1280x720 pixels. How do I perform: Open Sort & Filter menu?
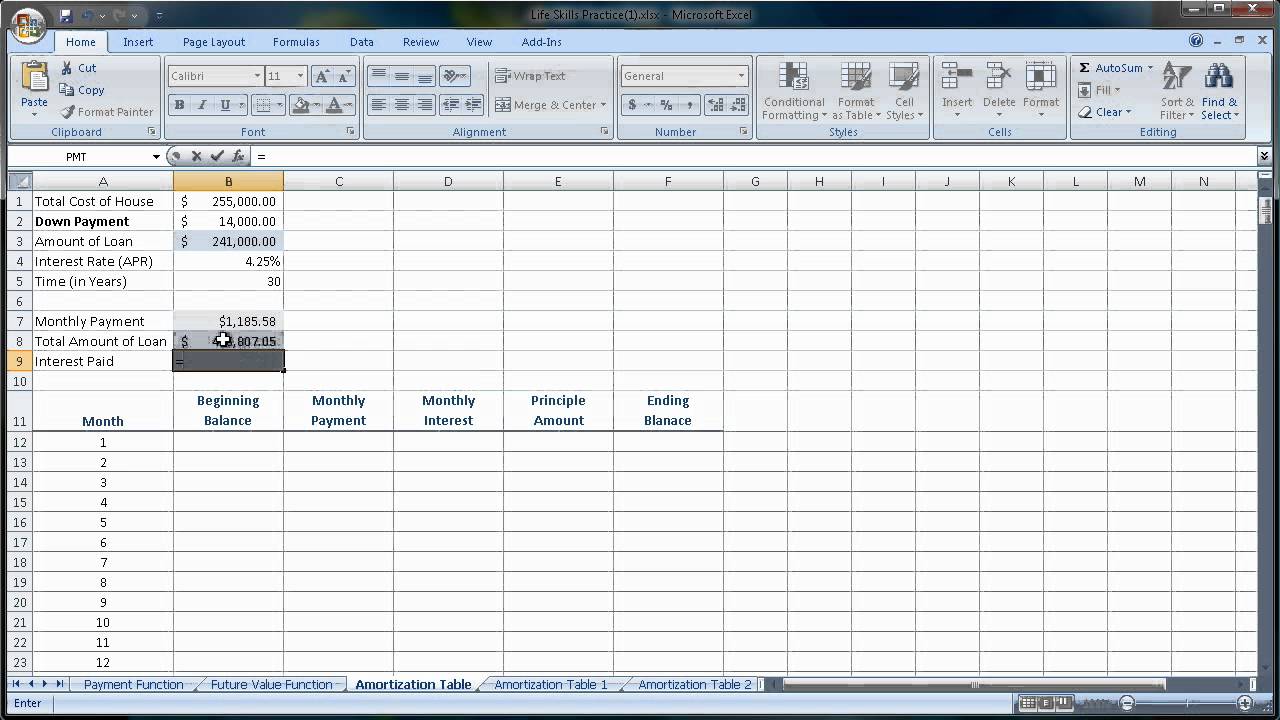pos(1177,91)
